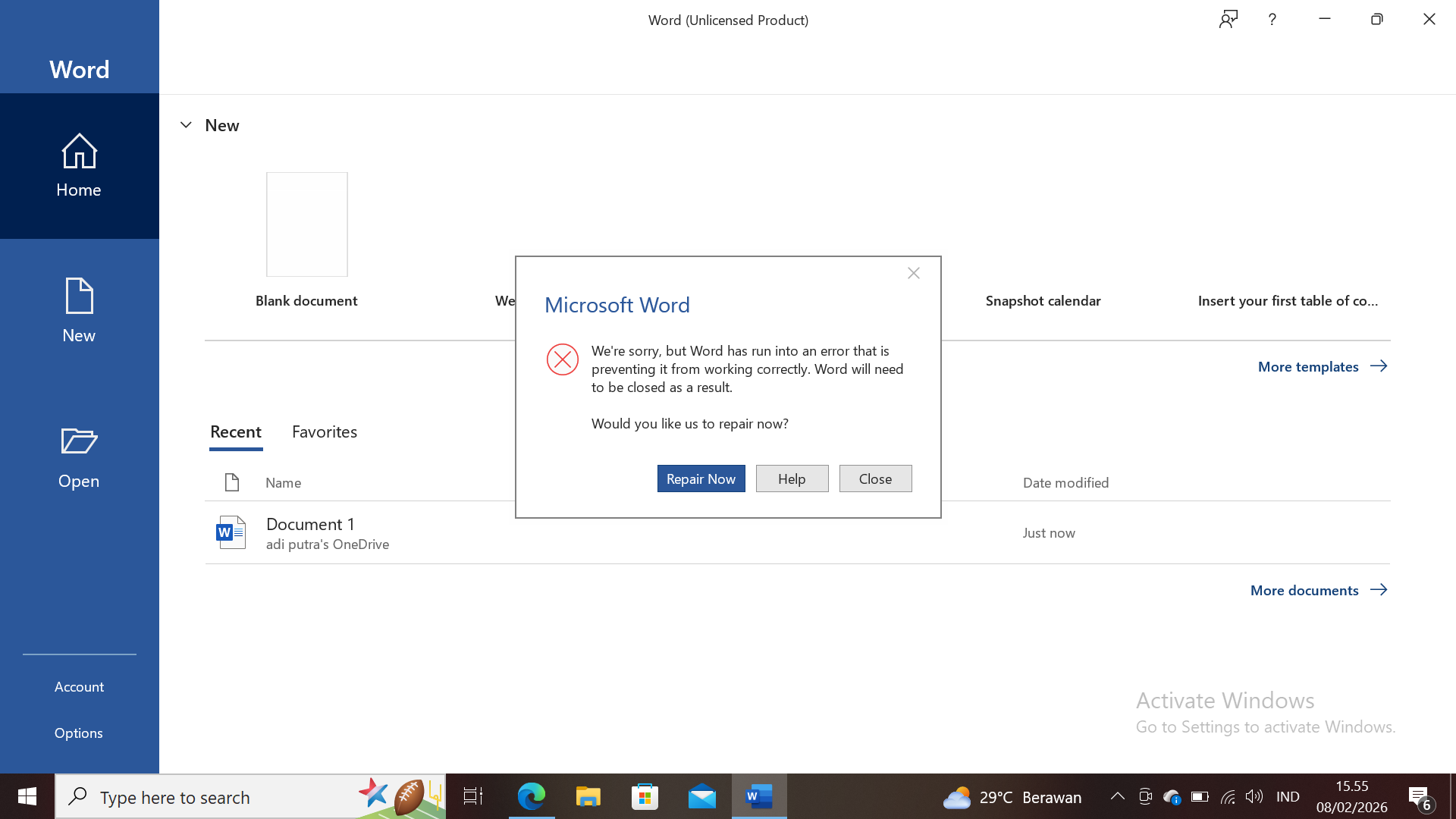
Task: Open Microsoft Edge from the taskbar
Action: 531,796
